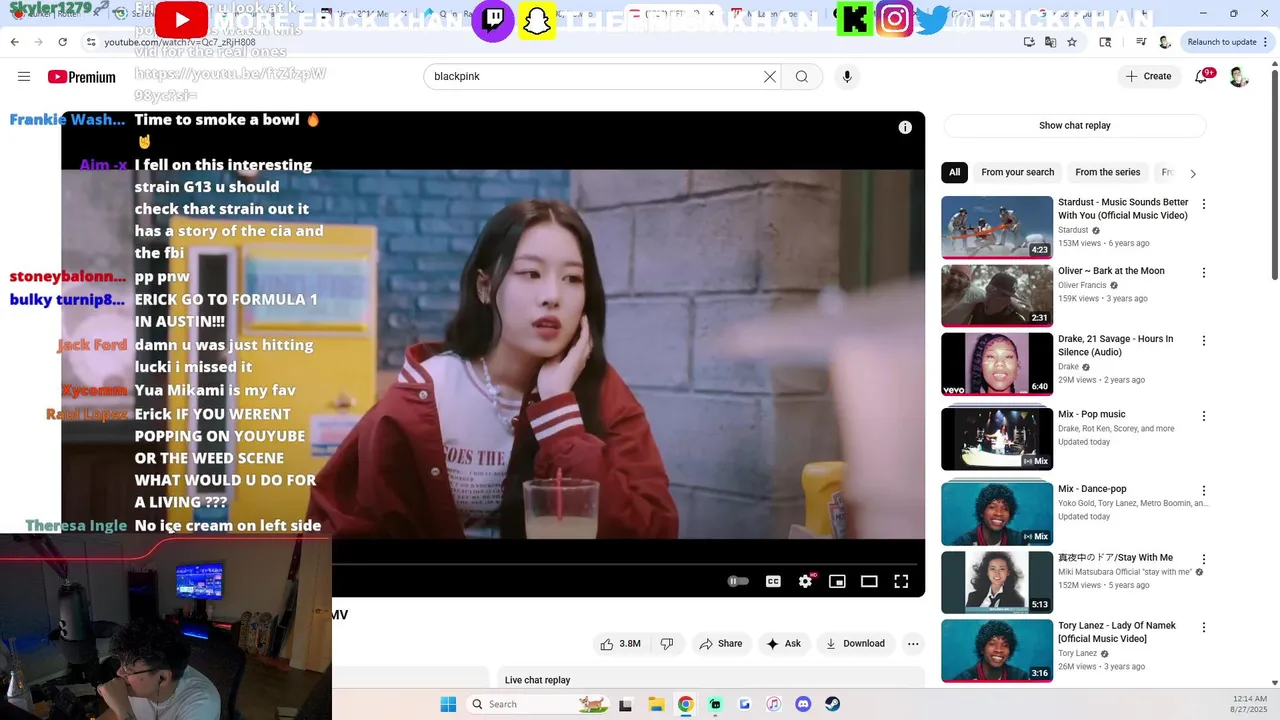Clear the blackpink search text
The height and width of the screenshot is (720, 1280).
[770, 77]
